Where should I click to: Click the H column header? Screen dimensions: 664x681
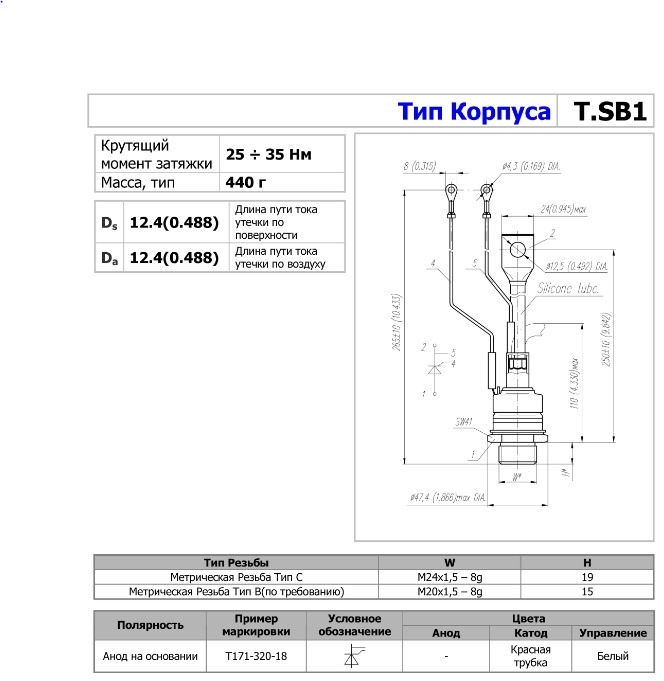[587, 562]
